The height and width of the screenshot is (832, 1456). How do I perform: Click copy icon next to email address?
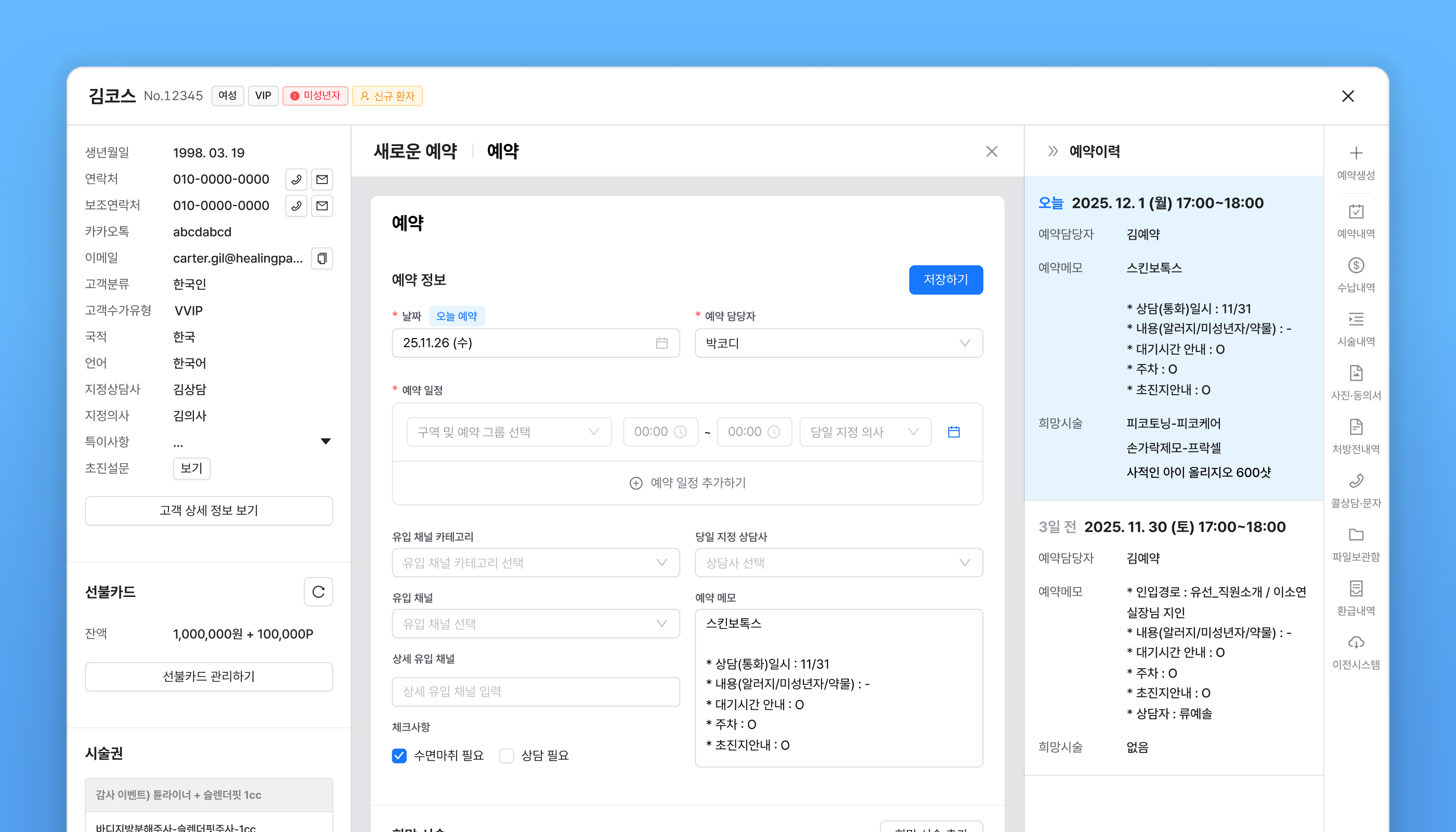click(322, 258)
